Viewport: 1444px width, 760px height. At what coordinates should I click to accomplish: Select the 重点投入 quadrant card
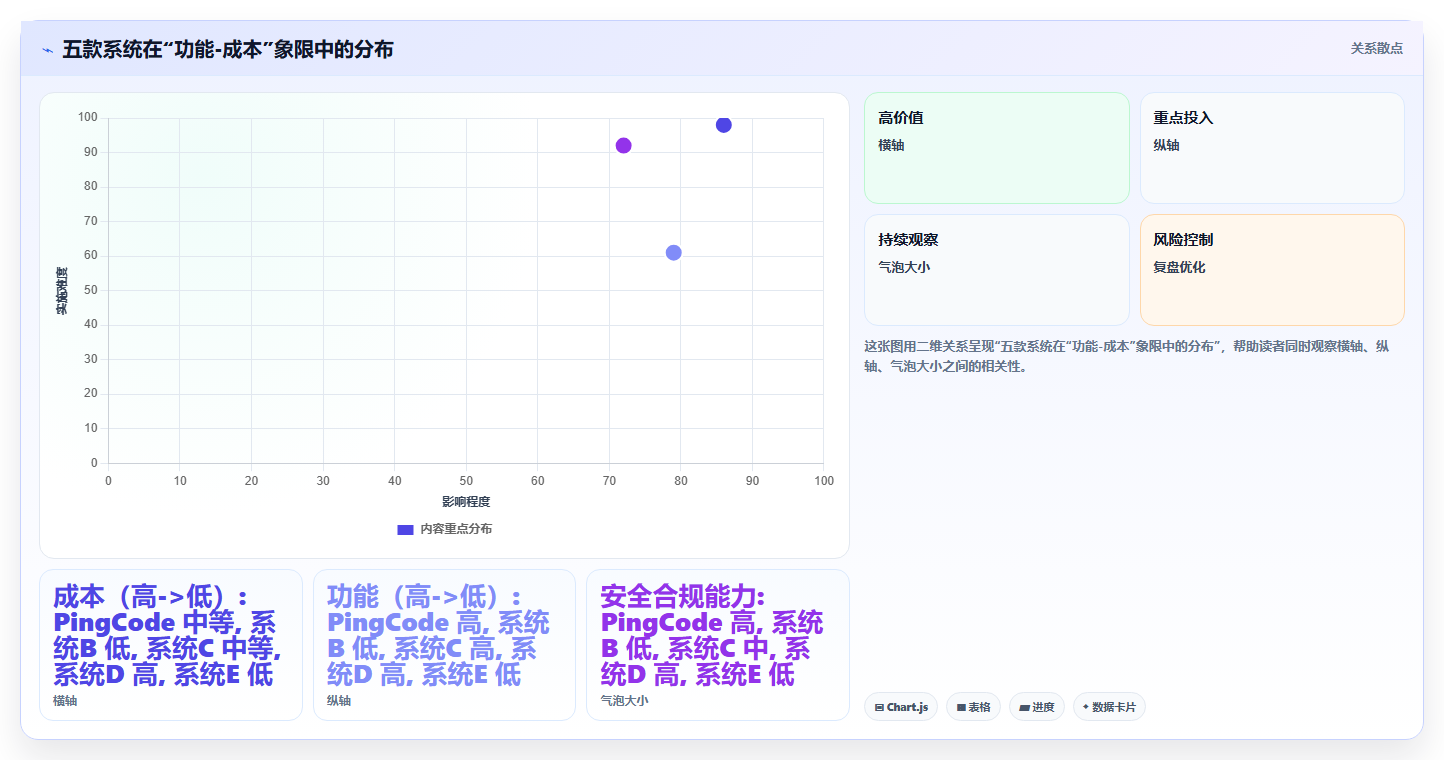coord(1272,148)
